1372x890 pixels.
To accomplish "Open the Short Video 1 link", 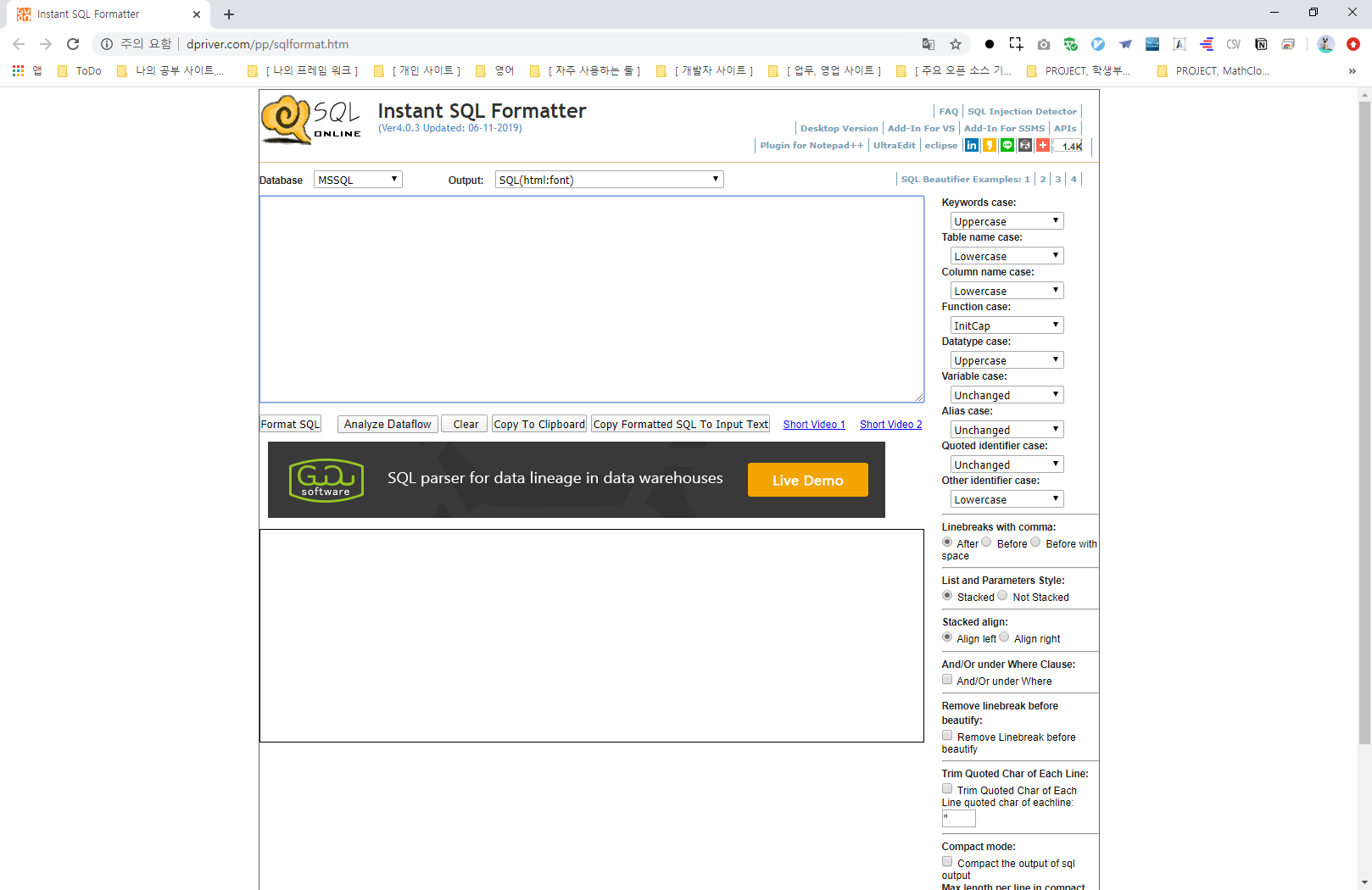I will pyautogui.click(x=814, y=425).
